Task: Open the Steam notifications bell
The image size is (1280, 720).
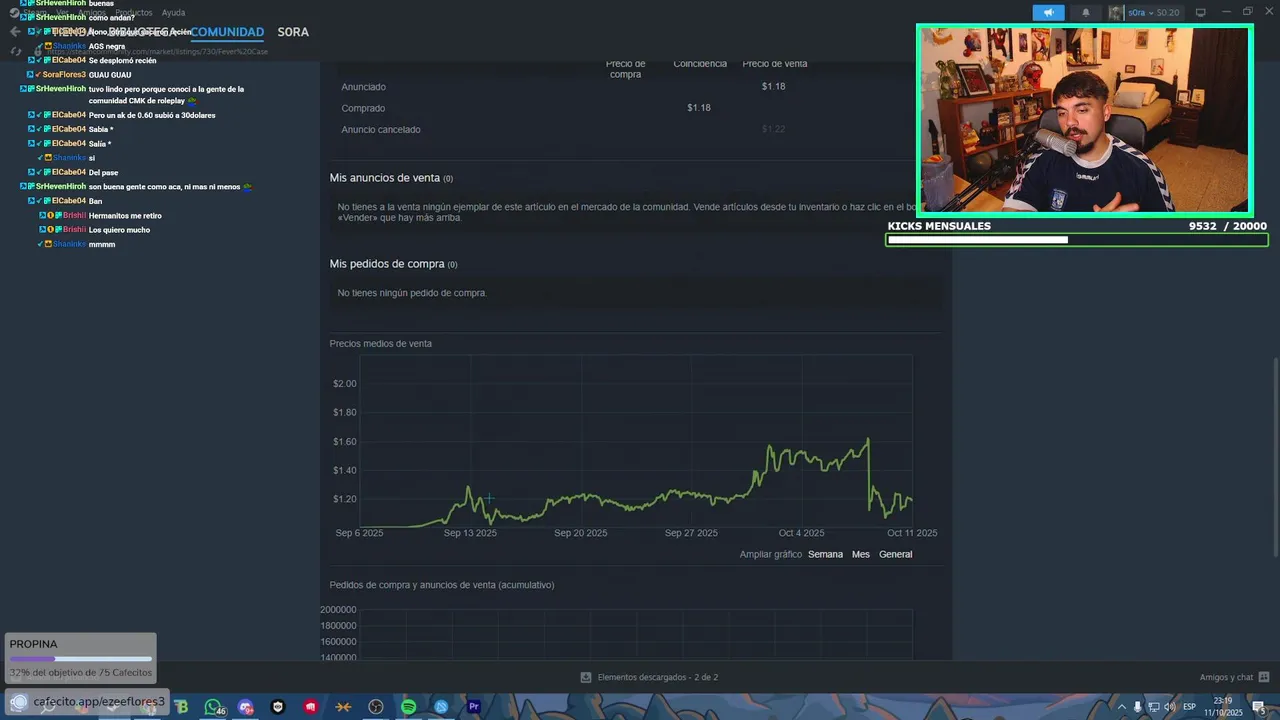Action: [x=1086, y=12]
